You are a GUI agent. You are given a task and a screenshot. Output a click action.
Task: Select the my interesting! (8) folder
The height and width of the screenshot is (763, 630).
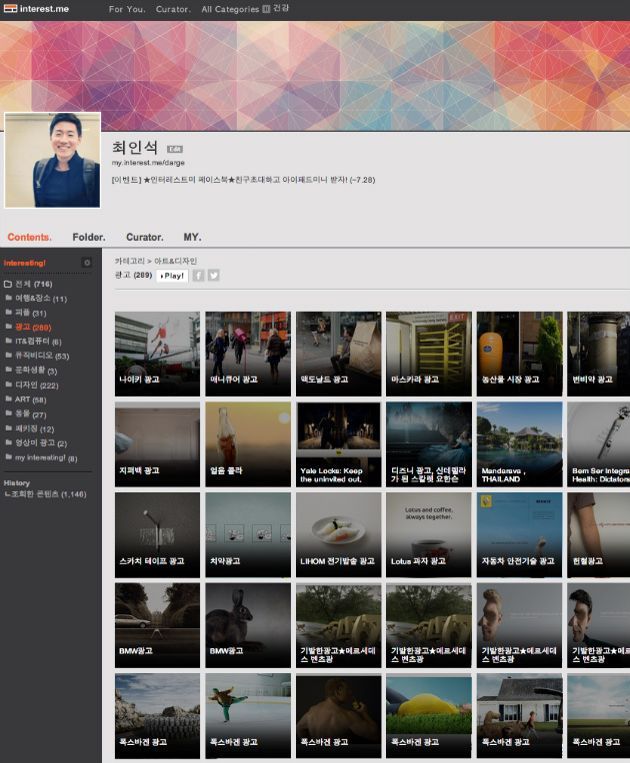pos(41,457)
